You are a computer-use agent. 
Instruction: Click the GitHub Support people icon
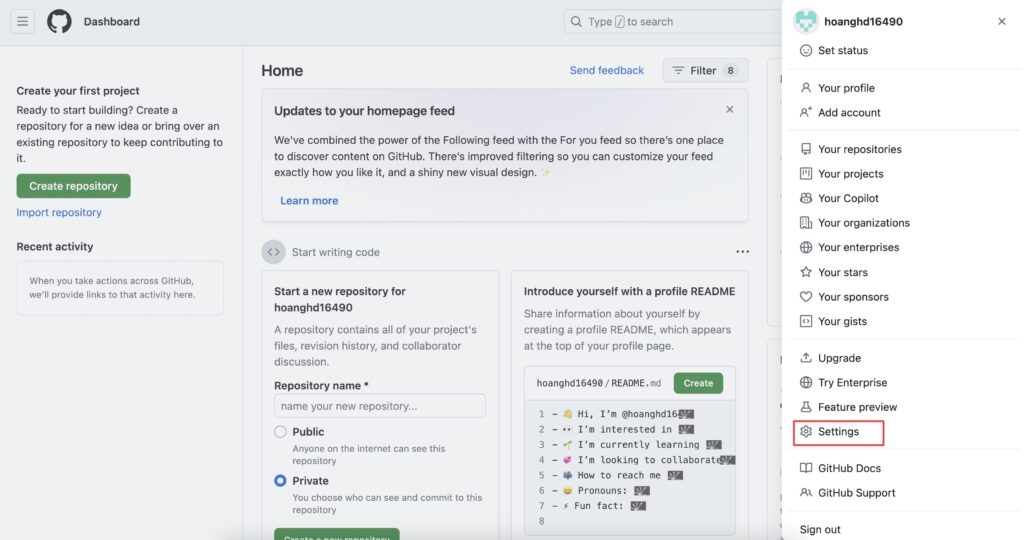point(806,493)
